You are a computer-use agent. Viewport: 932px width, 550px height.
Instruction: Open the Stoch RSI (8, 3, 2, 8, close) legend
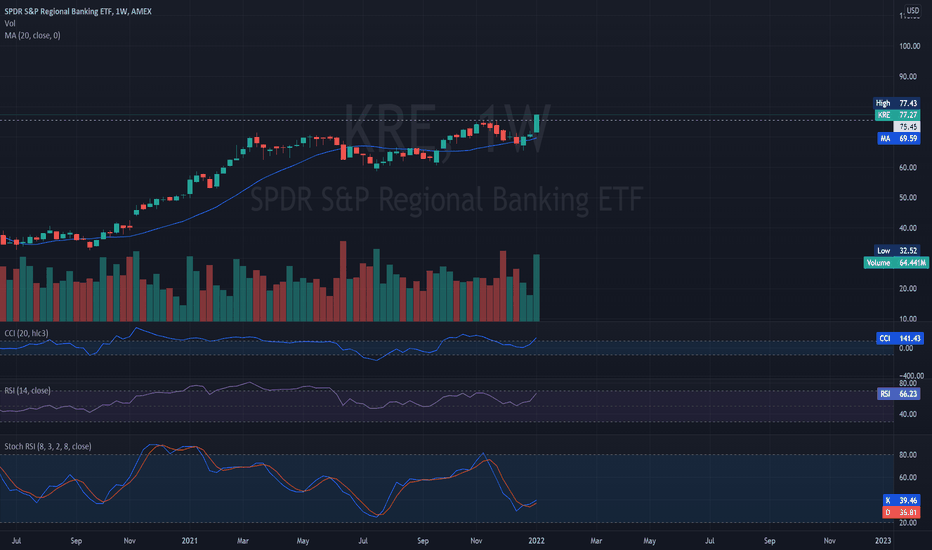(x=48, y=446)
